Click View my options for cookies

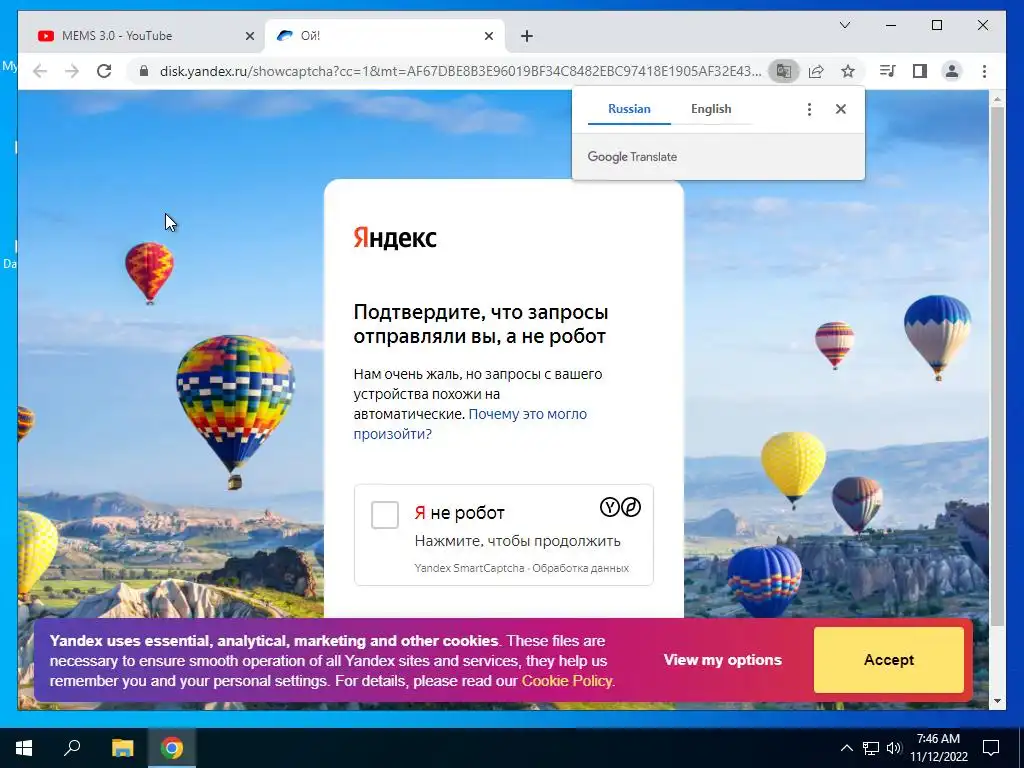pyautogui.click(x=722, y=660)
